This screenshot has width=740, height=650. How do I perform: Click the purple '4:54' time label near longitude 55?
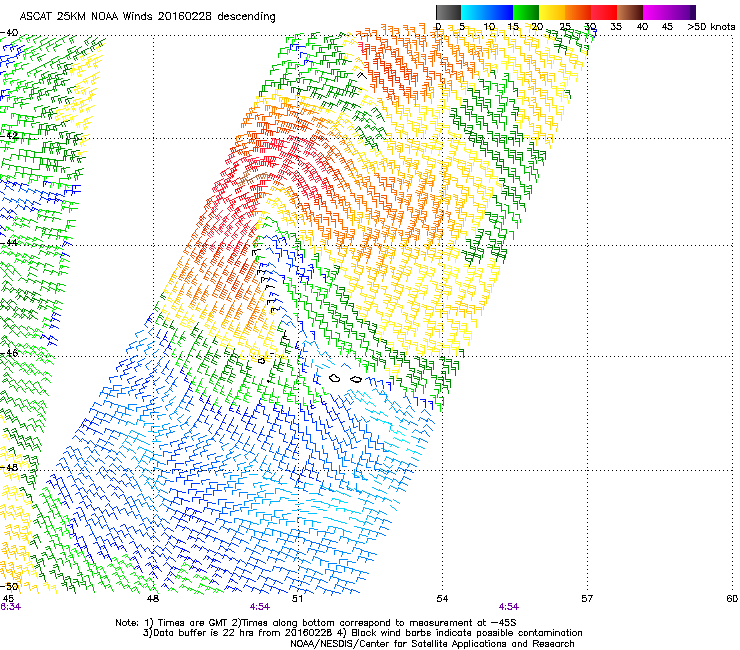[x=508, y=607]
